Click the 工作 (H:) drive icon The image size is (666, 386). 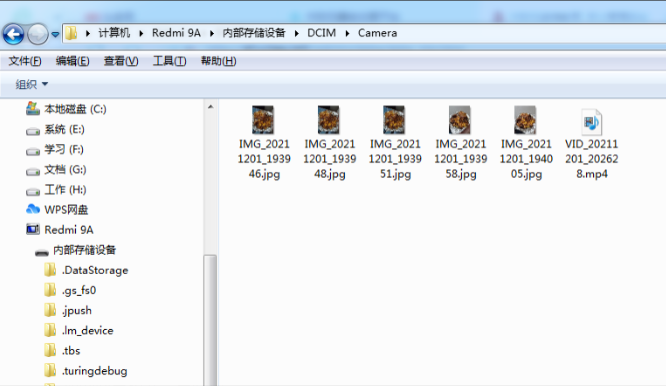33,191
